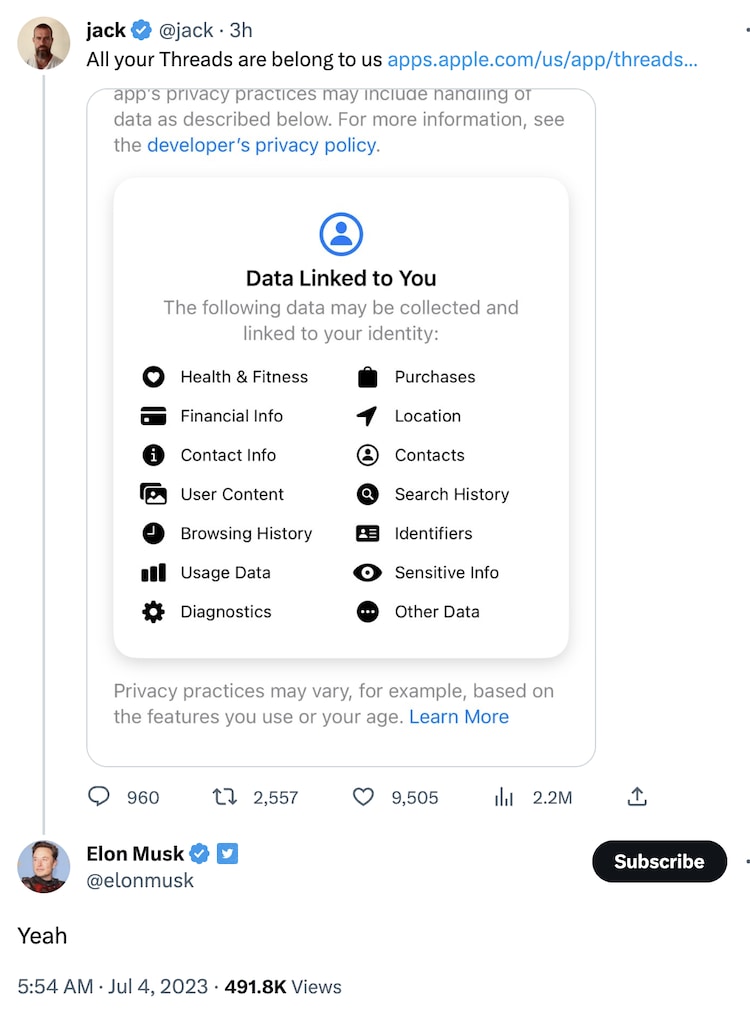Click jack's verified badge icon

click(x=142, y=30)
